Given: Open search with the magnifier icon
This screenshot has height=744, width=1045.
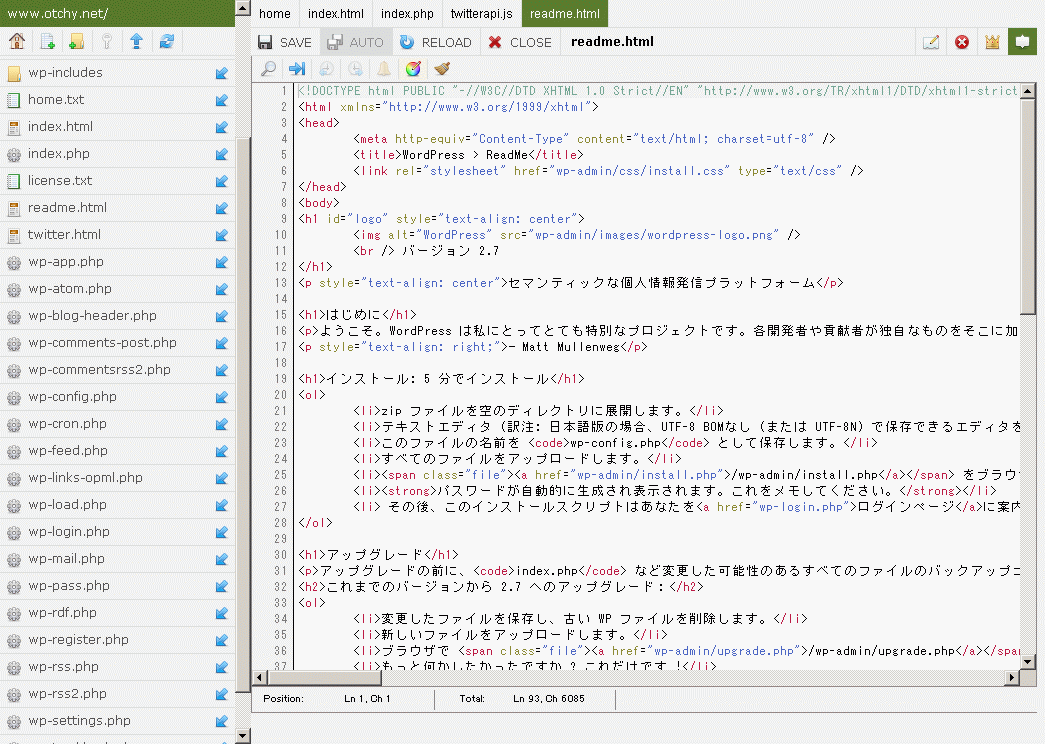Looking at the screenshot, I should point(269,68).
